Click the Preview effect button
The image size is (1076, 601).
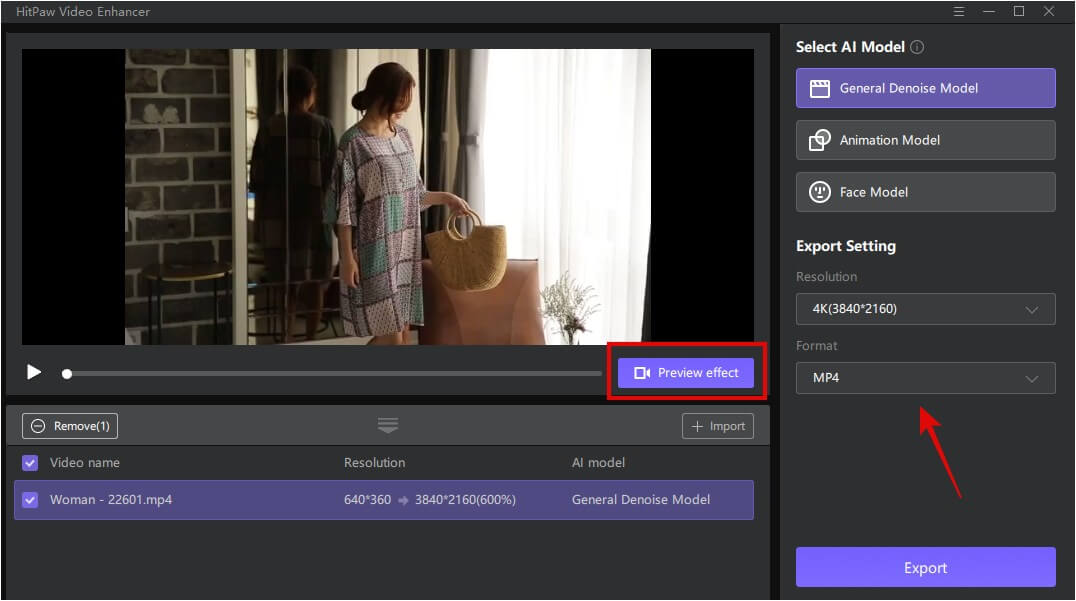pos(686,373)
